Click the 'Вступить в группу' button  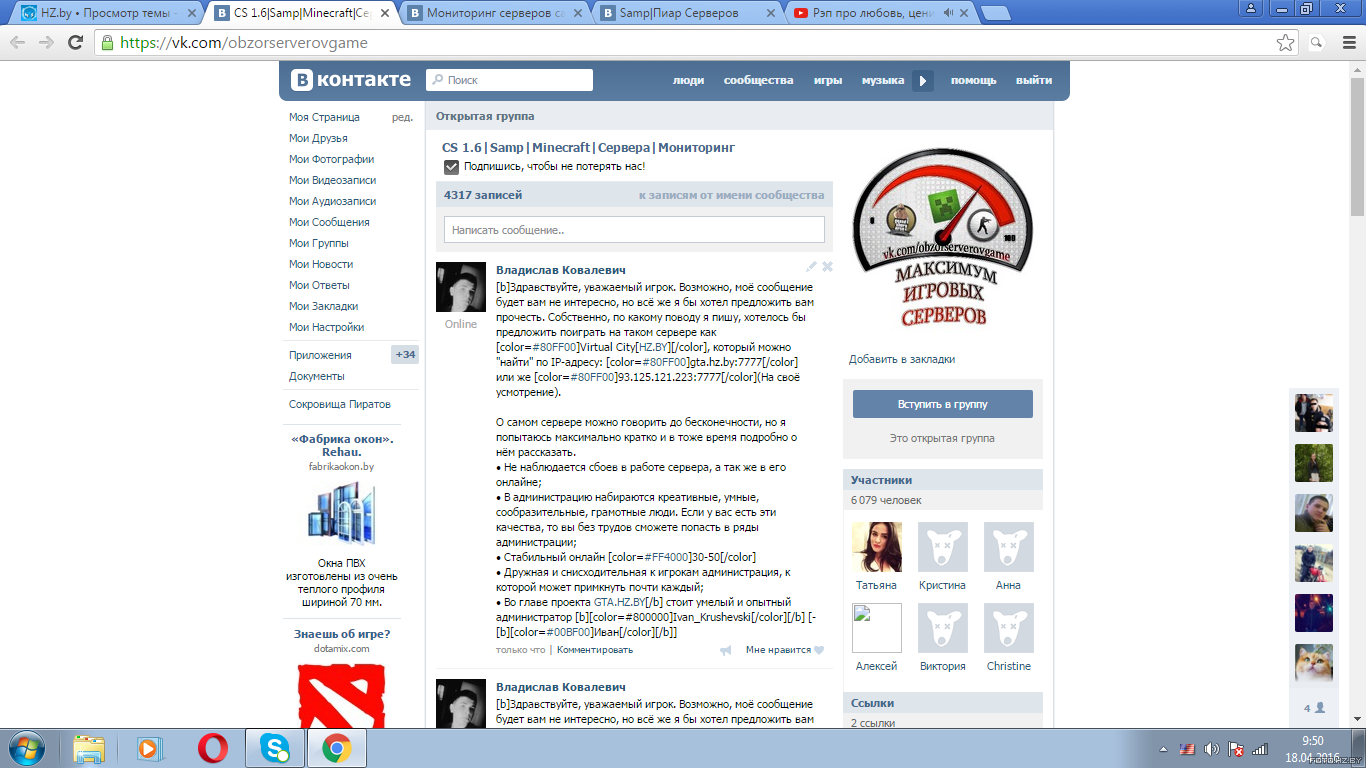[x=942, y=404]
